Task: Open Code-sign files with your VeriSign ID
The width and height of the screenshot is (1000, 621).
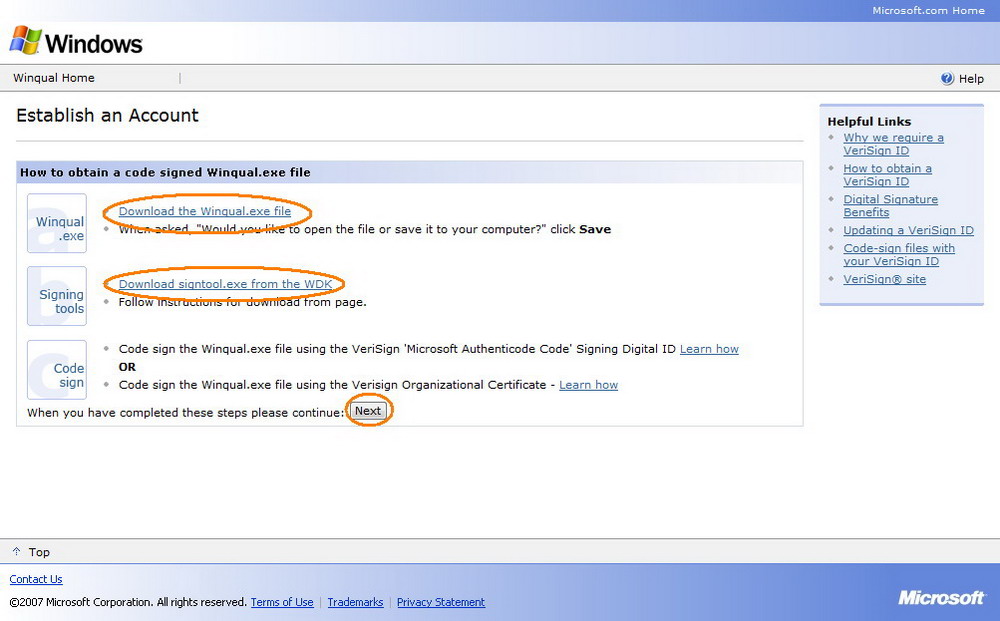Action: tap(899, 254)
